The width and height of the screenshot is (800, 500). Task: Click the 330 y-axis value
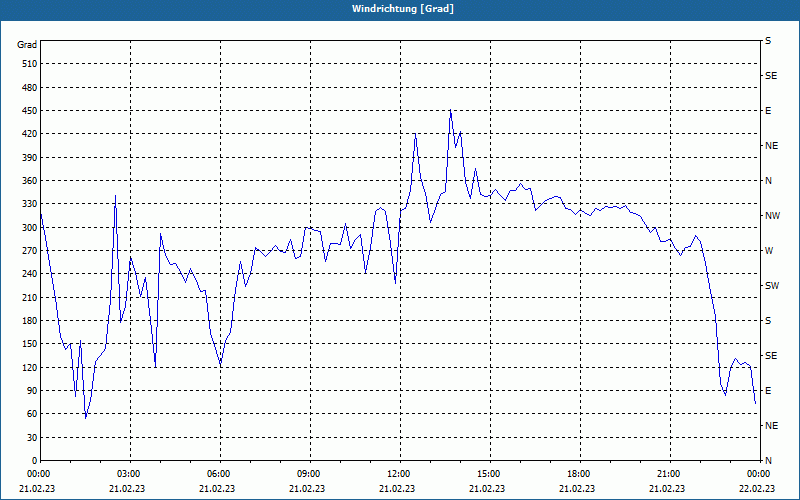point(30,204)
